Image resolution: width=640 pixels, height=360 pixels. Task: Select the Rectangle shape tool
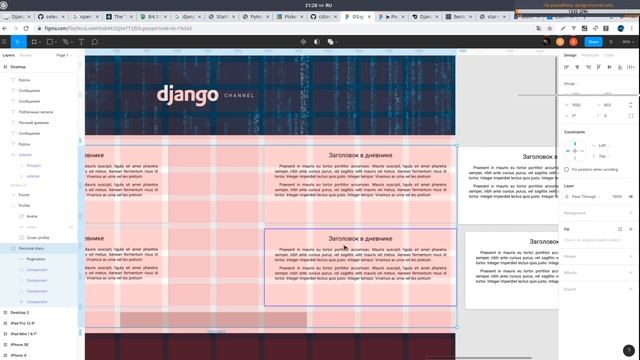49,42
